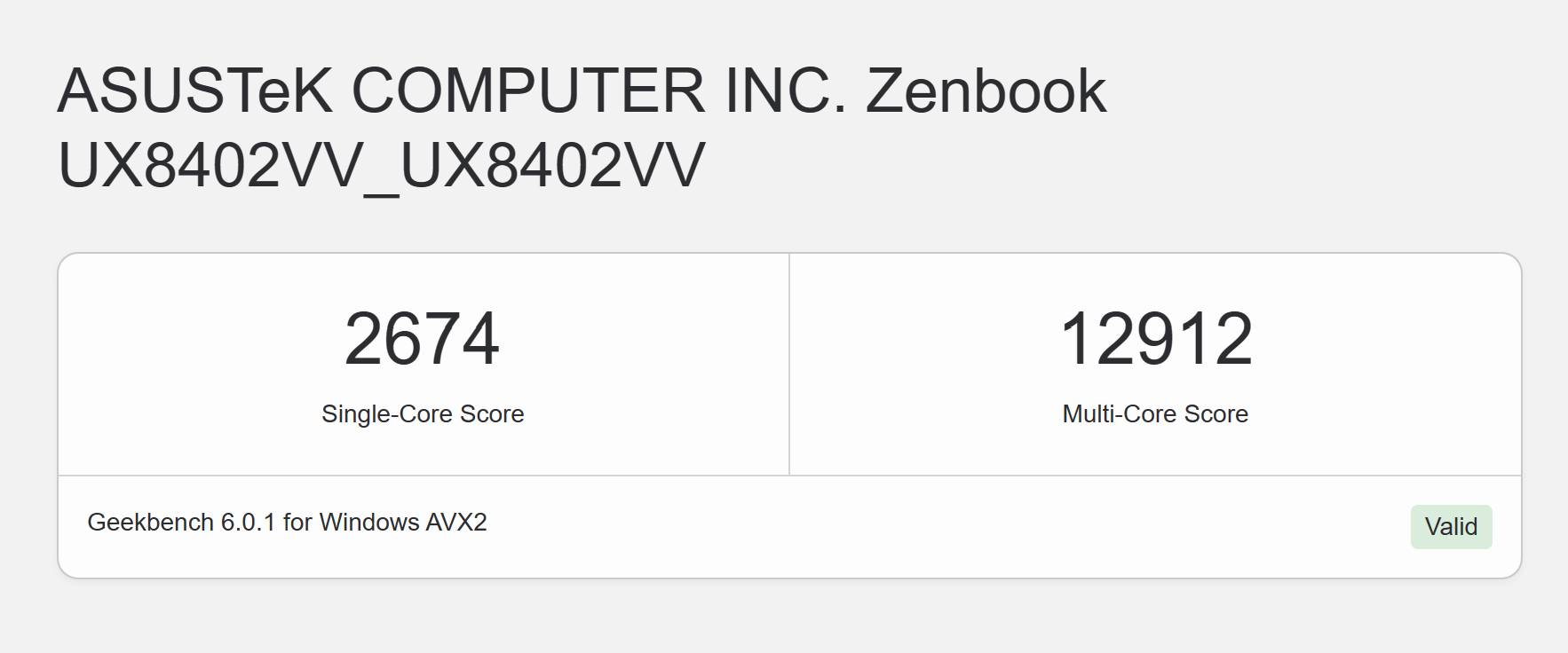
Task: Click the word Single-Core under 2674
Action: coord(387,414)
